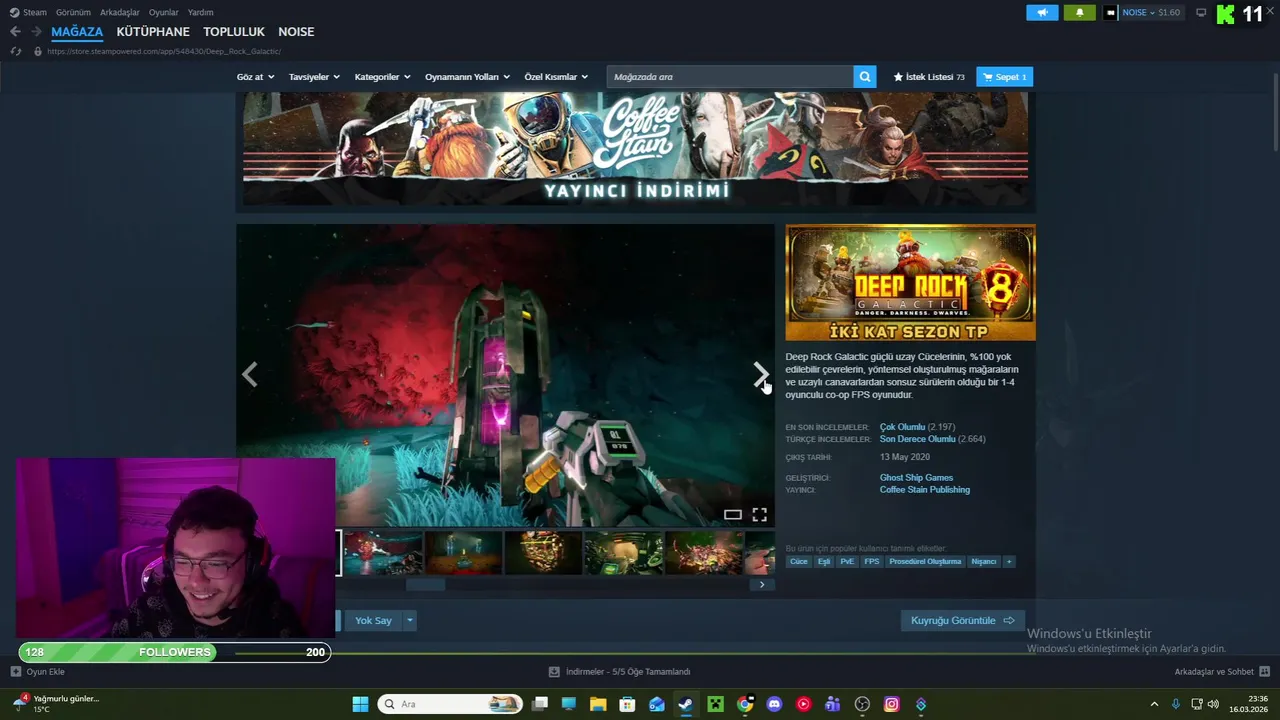Screen dimensions: 1280x720
Task: Switch to the KÜTÜPHANE tab
Action: (x=153, y=32)
